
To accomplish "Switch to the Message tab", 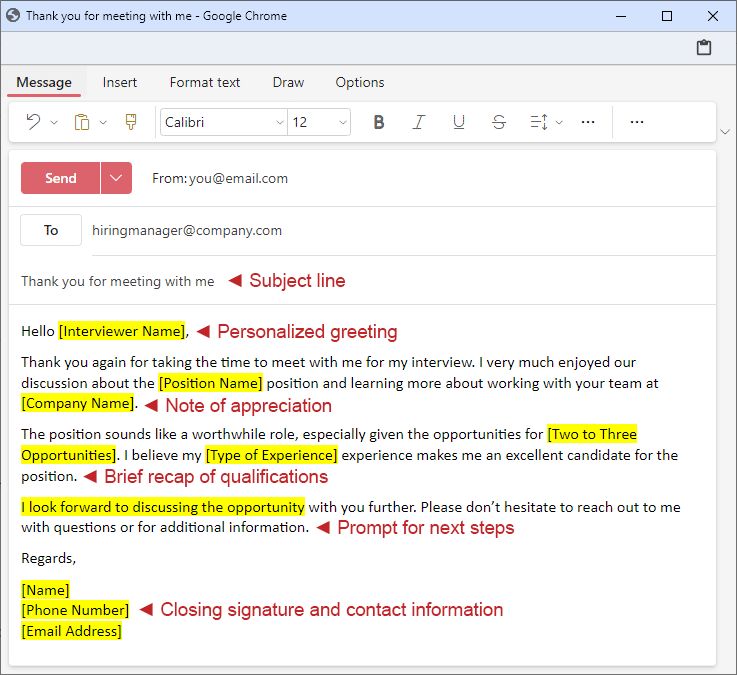I will pyautogui.click(x=44, y=83).
